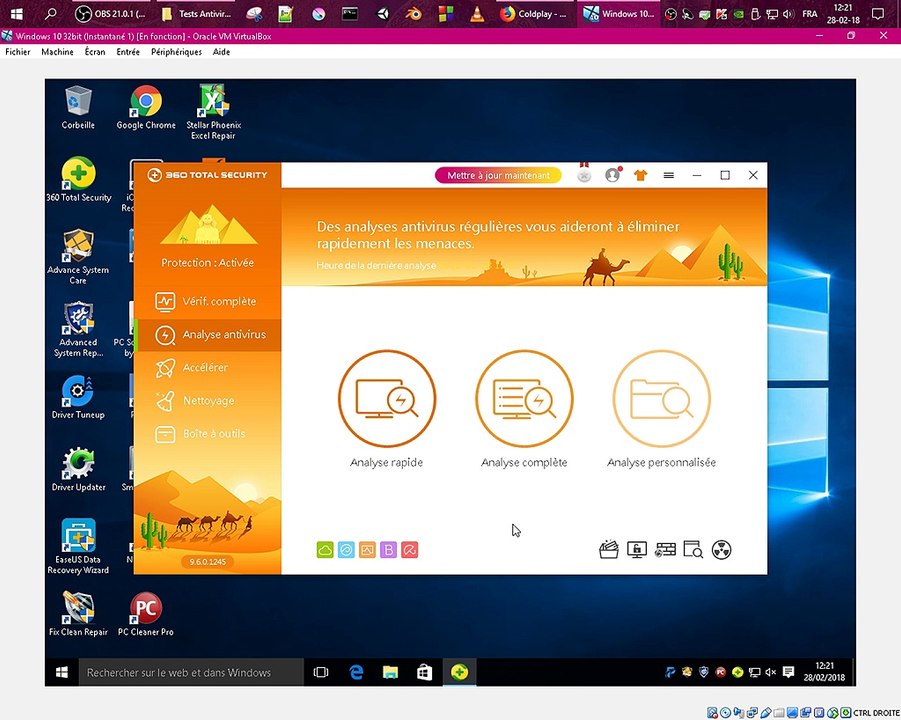Viewport: 901px width, 720px height.
Task: Open the VirtualBox Machine menu
Action: (57, 52)
